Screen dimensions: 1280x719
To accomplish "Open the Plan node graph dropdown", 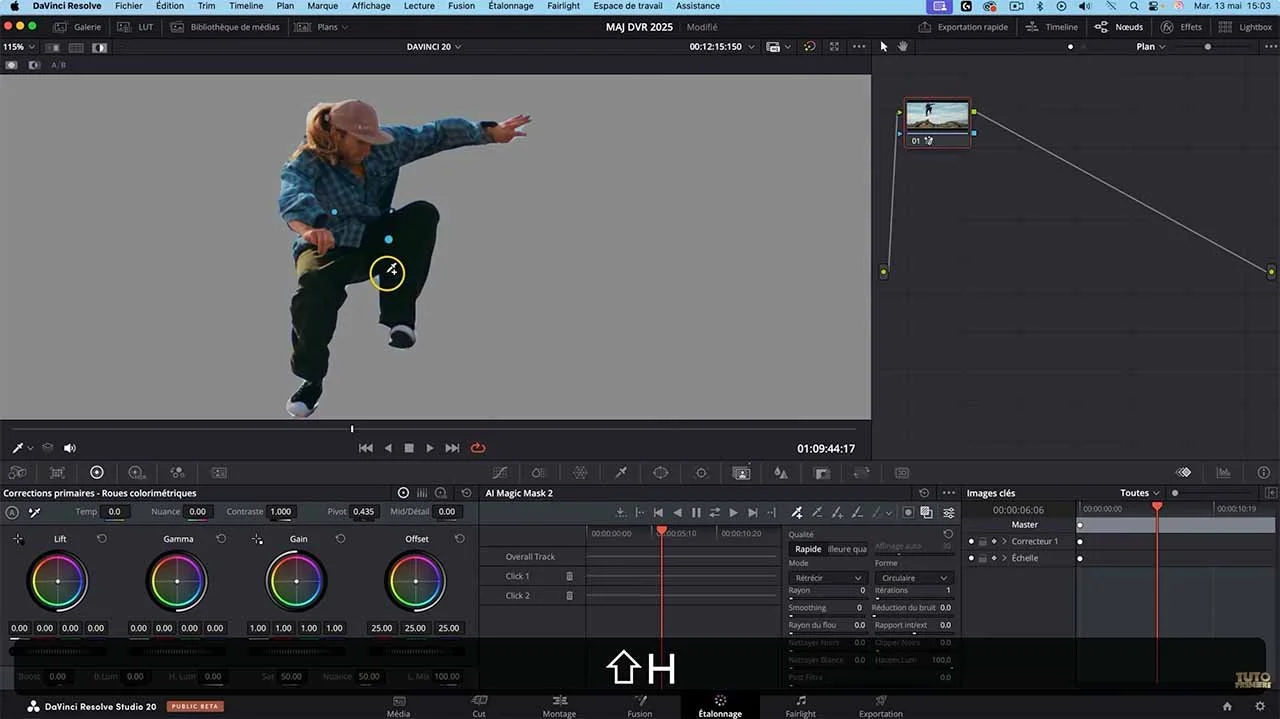I will [1151, 46].
